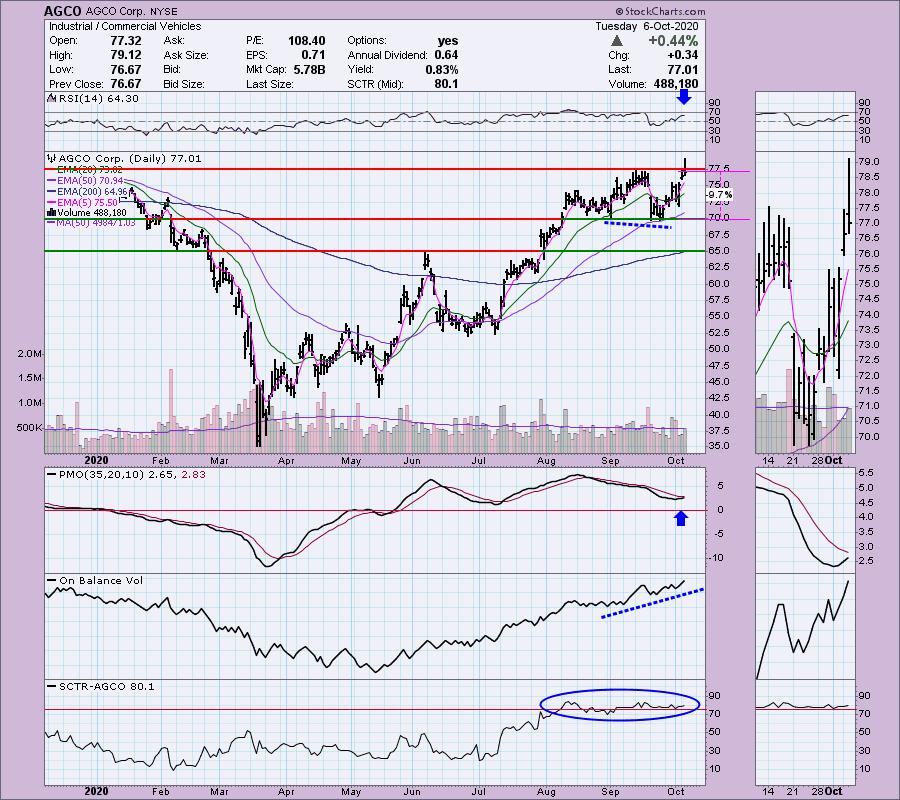The height and width of the screenshot is (800, 900).
Task: Click the 'Prev Close:' label
Action: pyautogui.click(x=76, y=84)
